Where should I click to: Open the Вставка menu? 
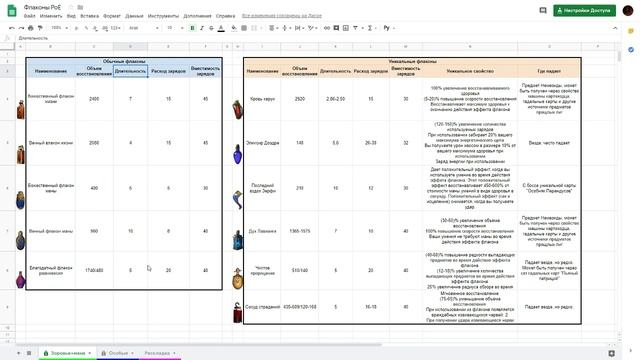pos(89,16)
